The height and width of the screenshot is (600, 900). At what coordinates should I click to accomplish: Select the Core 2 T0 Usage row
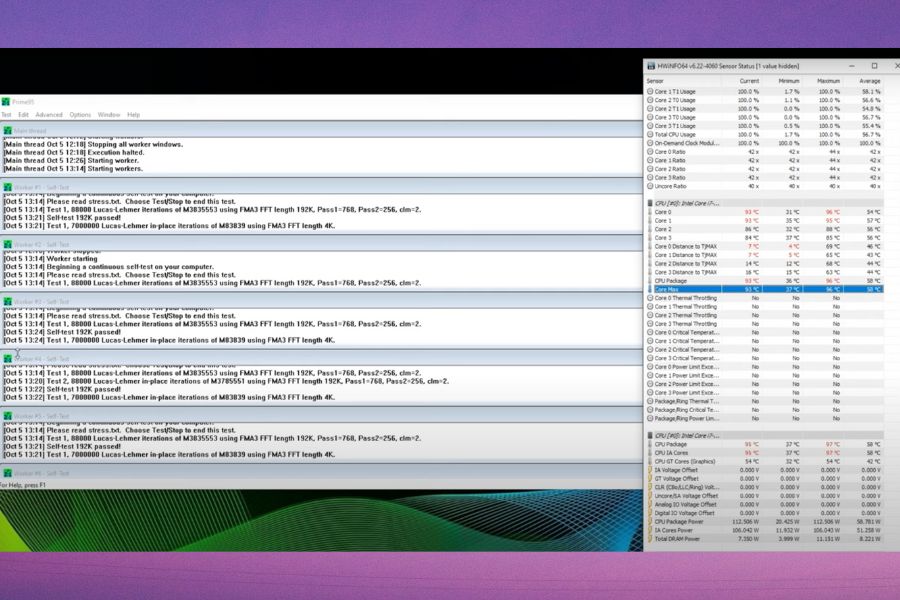pos(765,100)
